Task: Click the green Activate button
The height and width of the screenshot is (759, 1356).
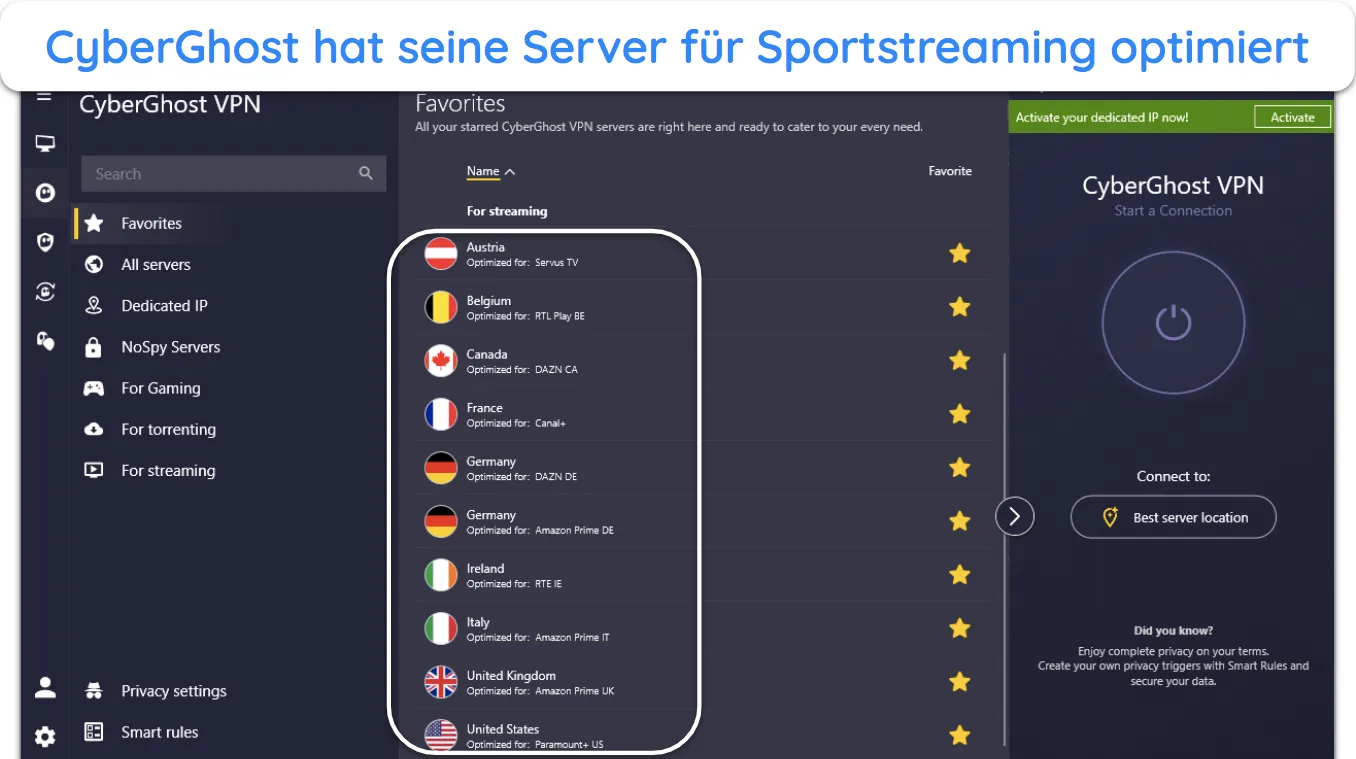Action: [1292, 117]
